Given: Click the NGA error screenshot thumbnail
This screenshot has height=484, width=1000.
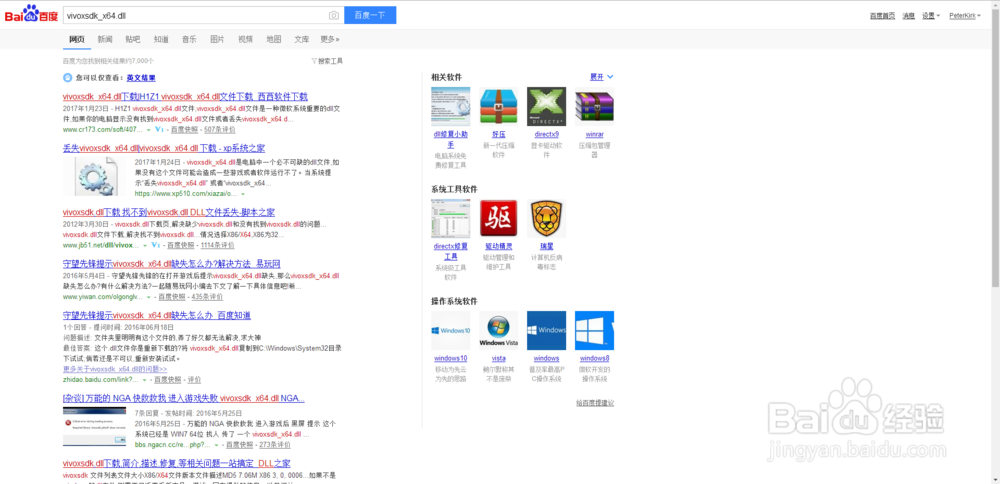Looking at the screenshot, I should (x=94, y=426).
